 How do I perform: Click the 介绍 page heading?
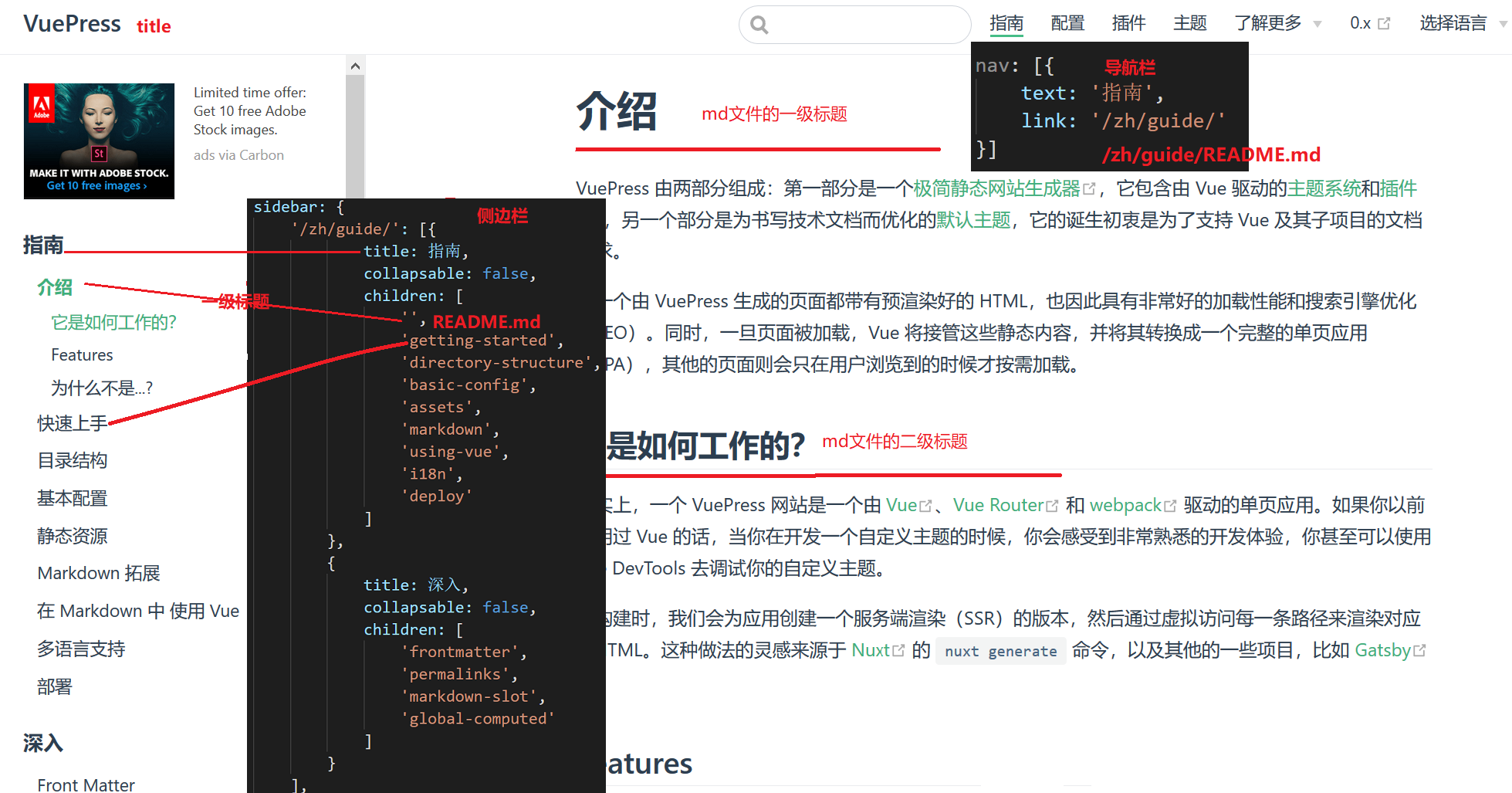click(x=617, y=112)
